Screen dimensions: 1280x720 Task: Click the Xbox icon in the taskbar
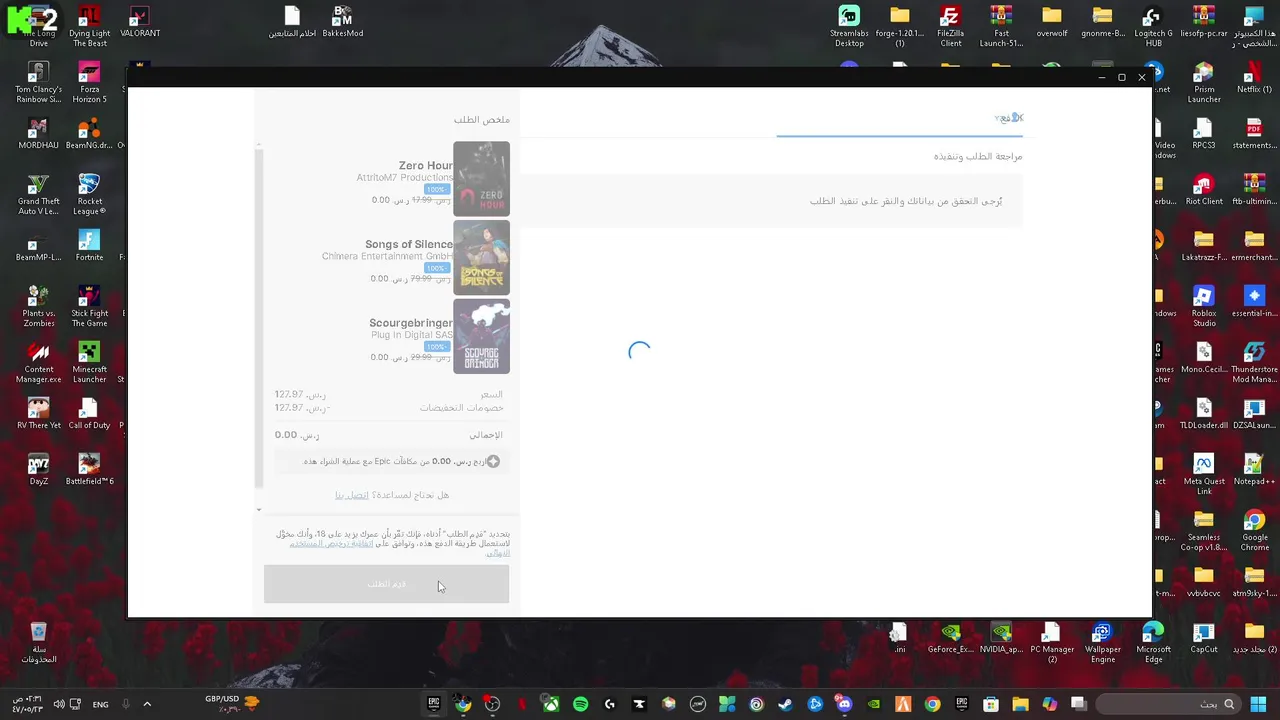(x=551, y=704)
